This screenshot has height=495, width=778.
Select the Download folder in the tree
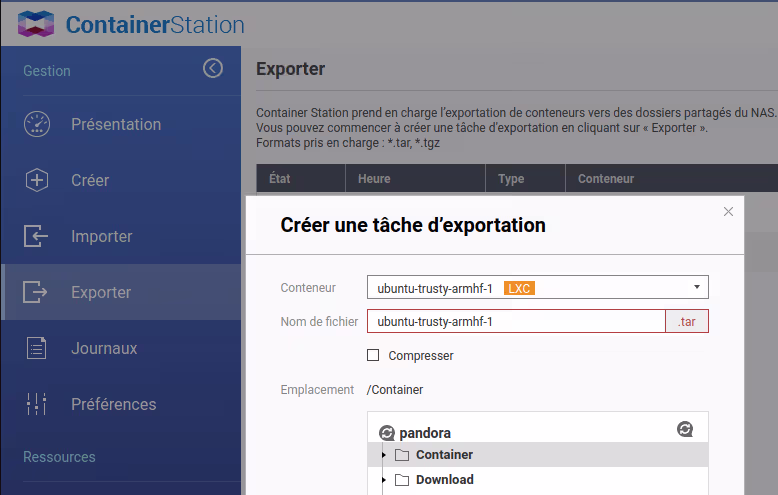(444, 480)
